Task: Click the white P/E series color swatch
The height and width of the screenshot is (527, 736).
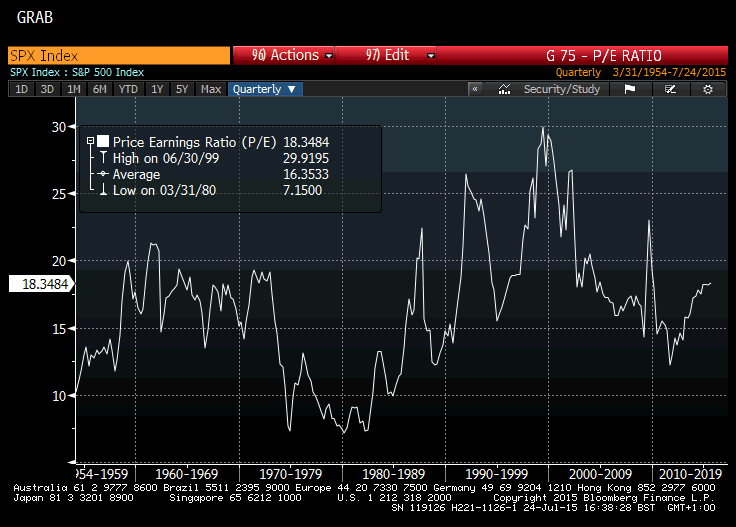Action: [103, 141]
